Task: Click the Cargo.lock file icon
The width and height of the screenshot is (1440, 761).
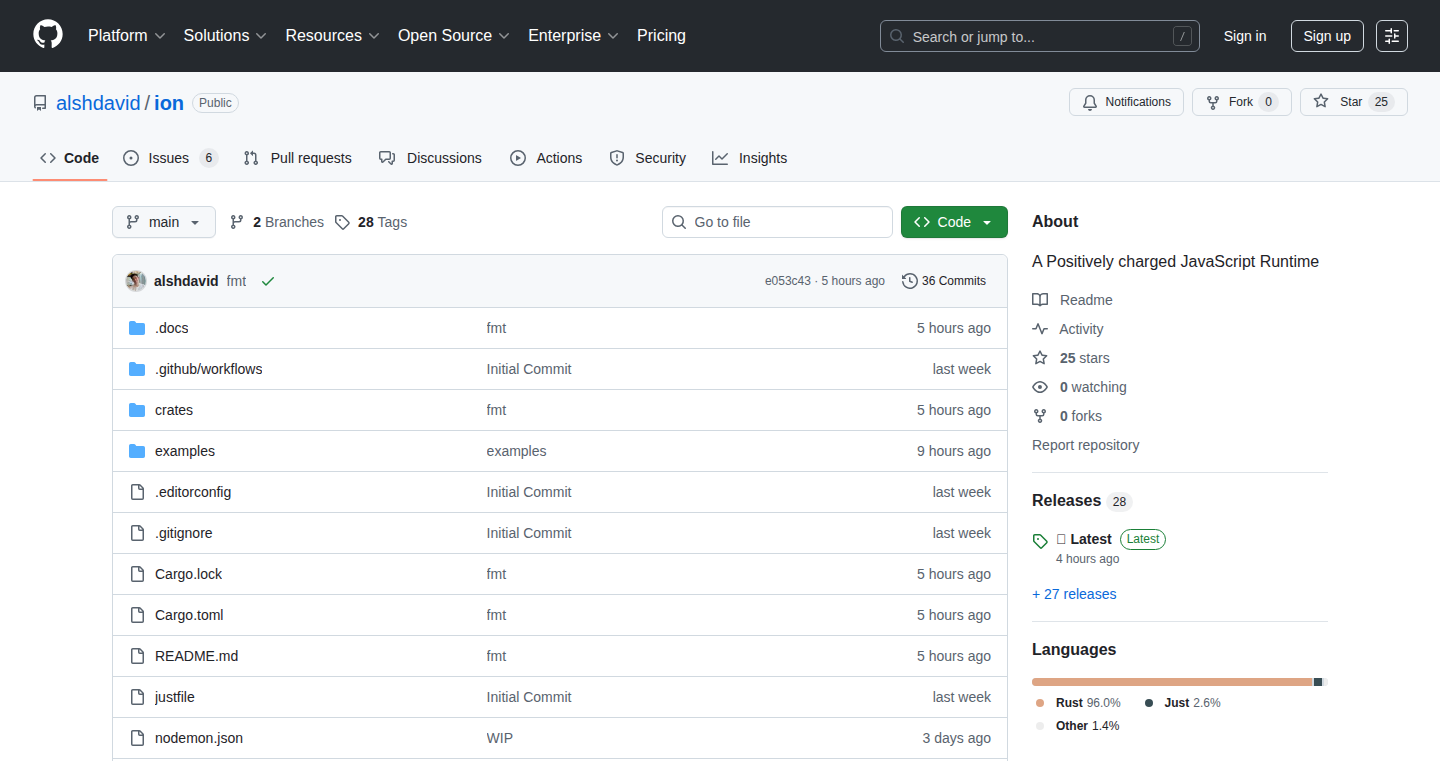Action: pos(137,574)
